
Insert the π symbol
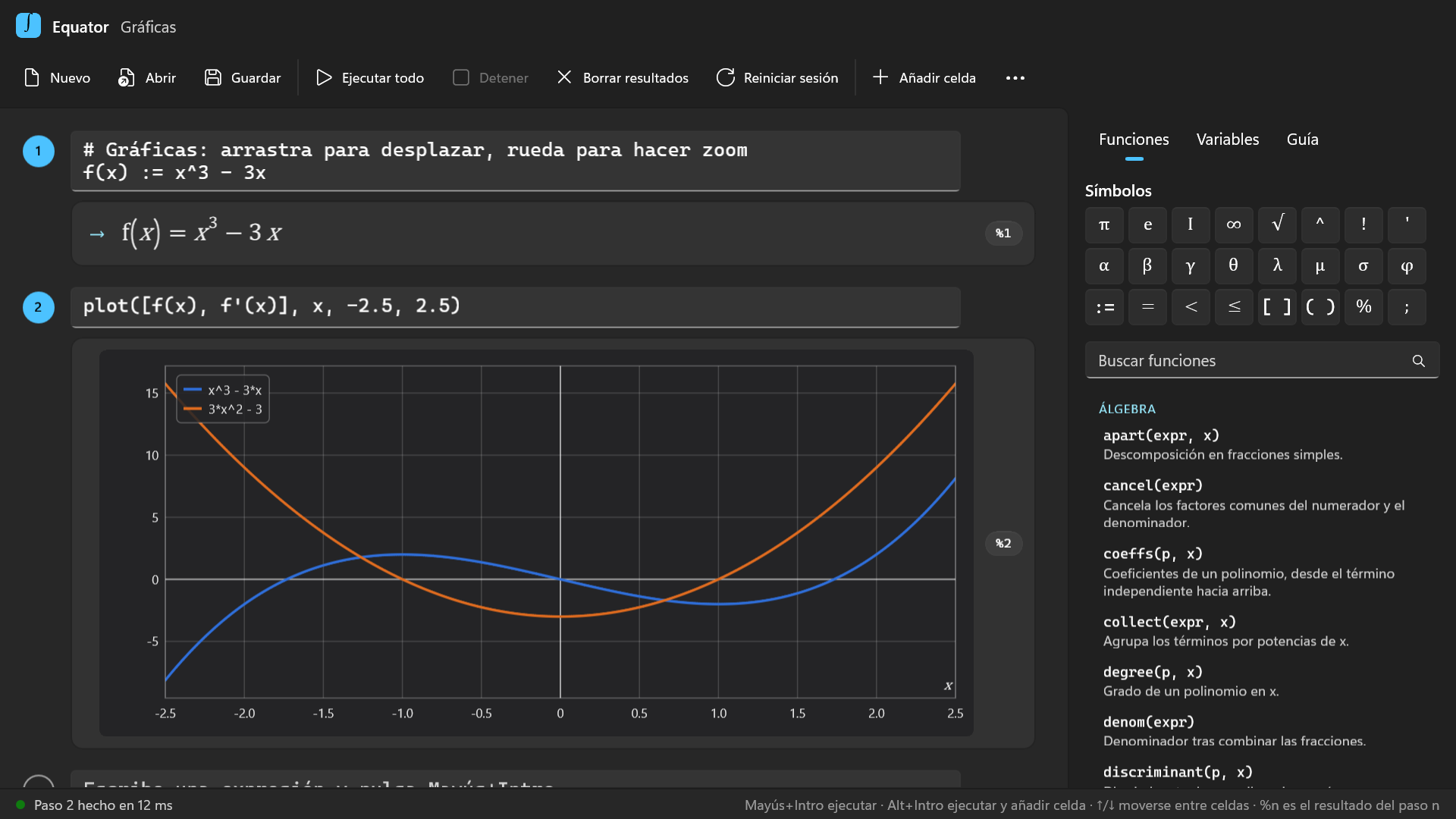pyautogui.click(x=1104, y=224)
